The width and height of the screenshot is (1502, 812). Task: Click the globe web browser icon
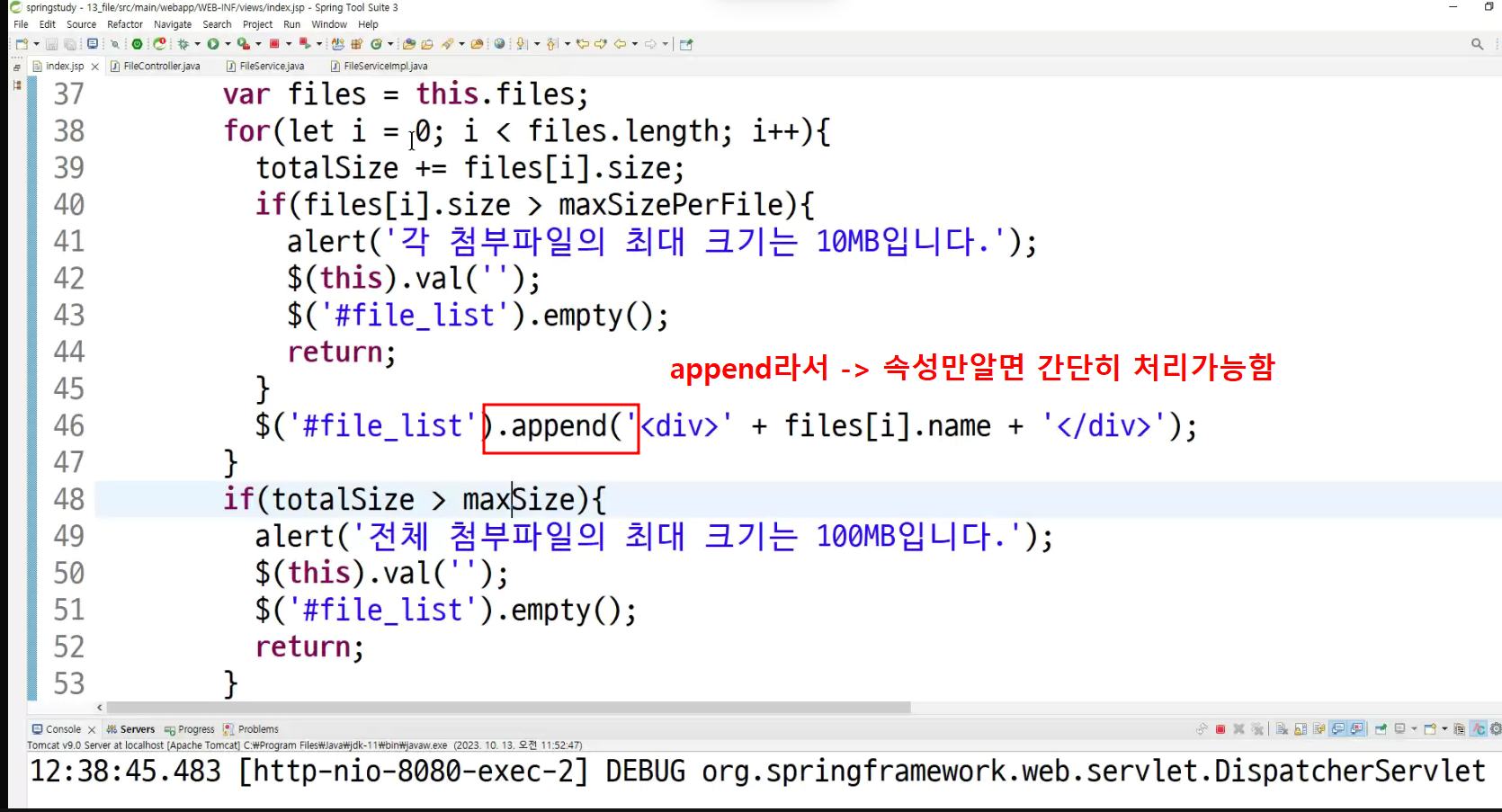click(x=499, y=43)
